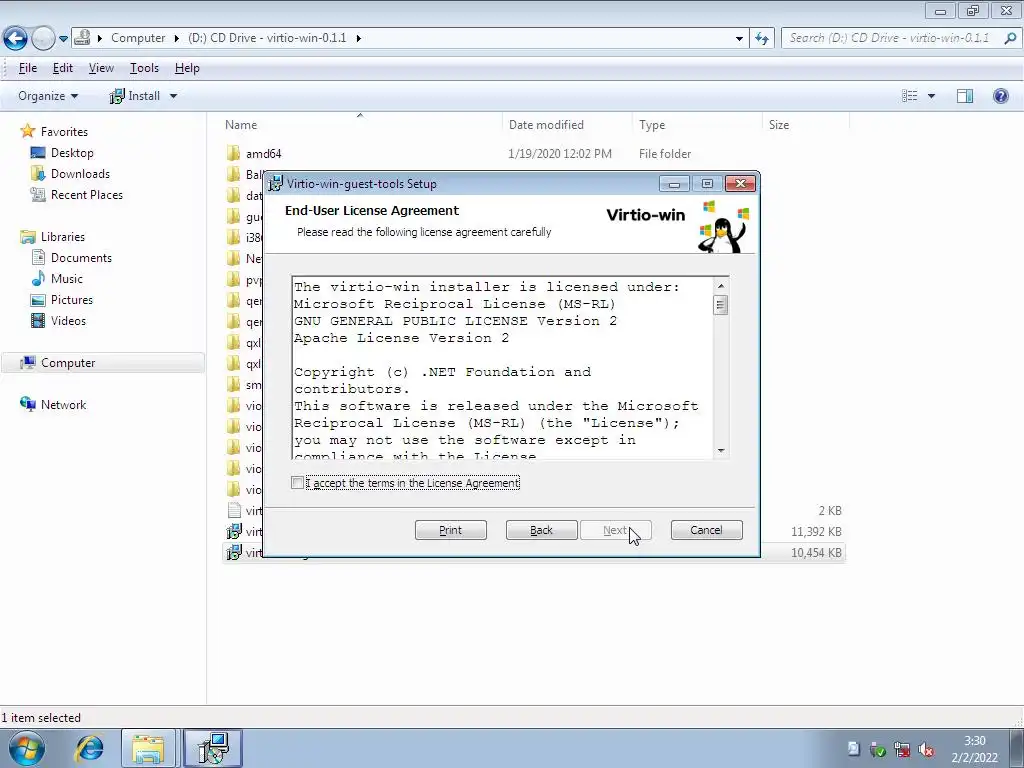Open the Tools menu in Explorer

pos(144,68)
